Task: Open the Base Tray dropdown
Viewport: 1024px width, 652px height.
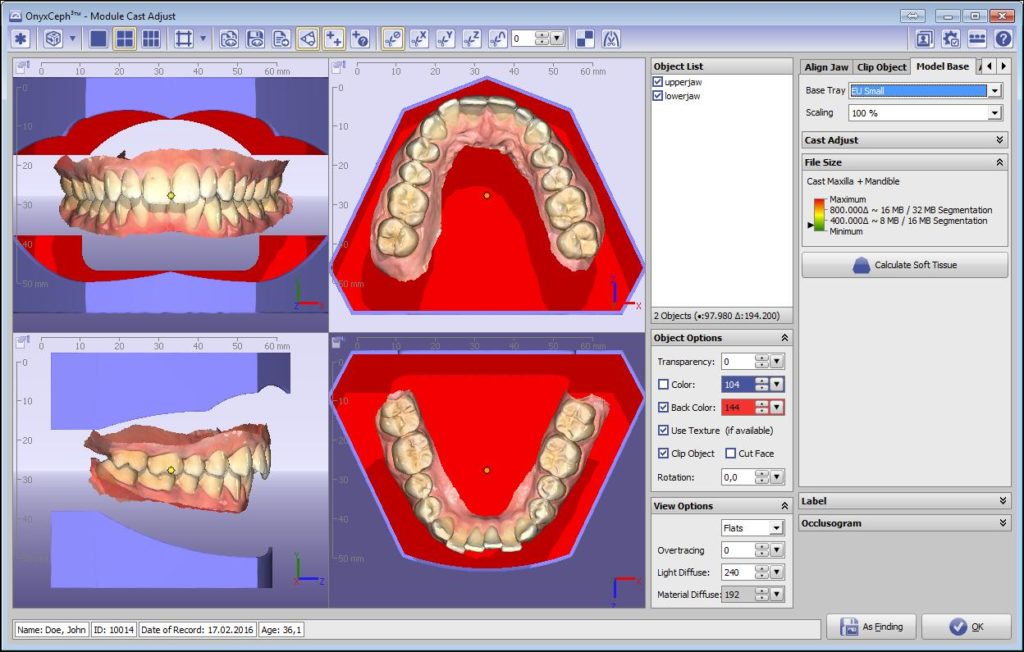Action: pos(994,91)
